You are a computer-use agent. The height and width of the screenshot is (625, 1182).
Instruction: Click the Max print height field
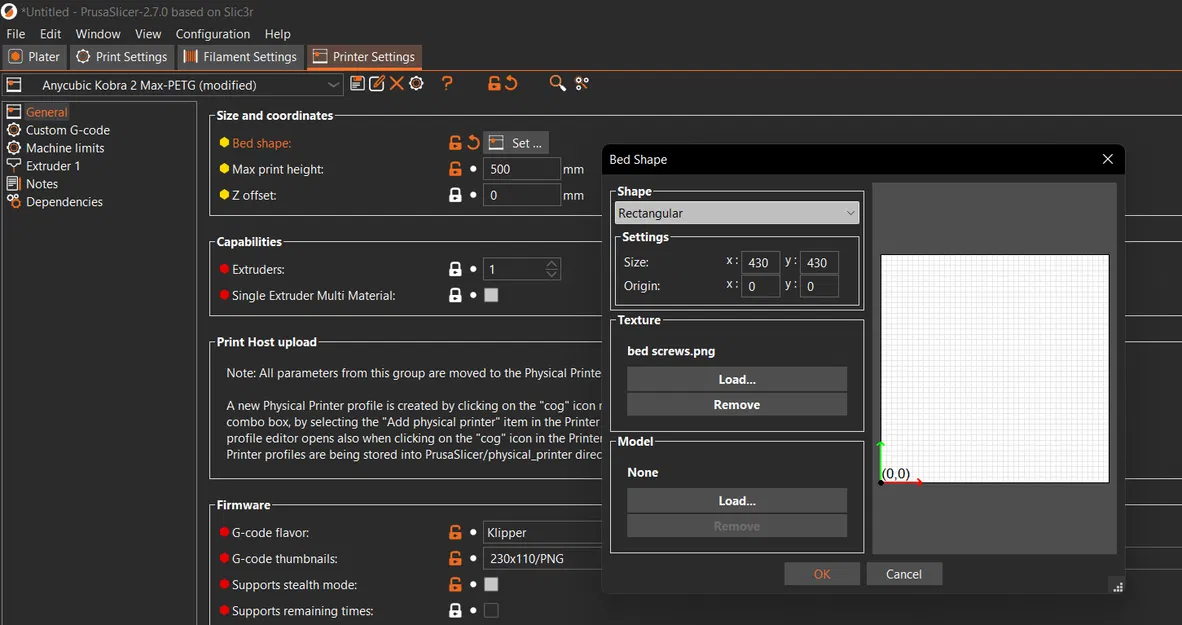[522, 169]
